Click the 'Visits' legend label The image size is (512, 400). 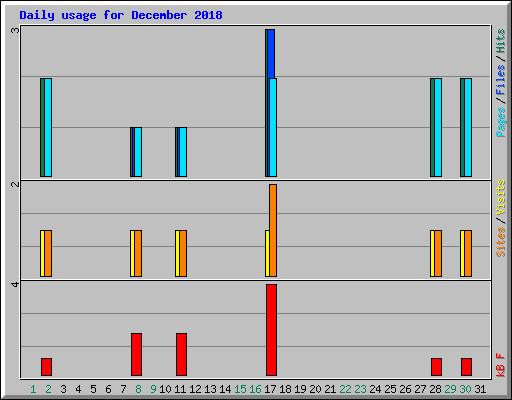coord(500,197)
